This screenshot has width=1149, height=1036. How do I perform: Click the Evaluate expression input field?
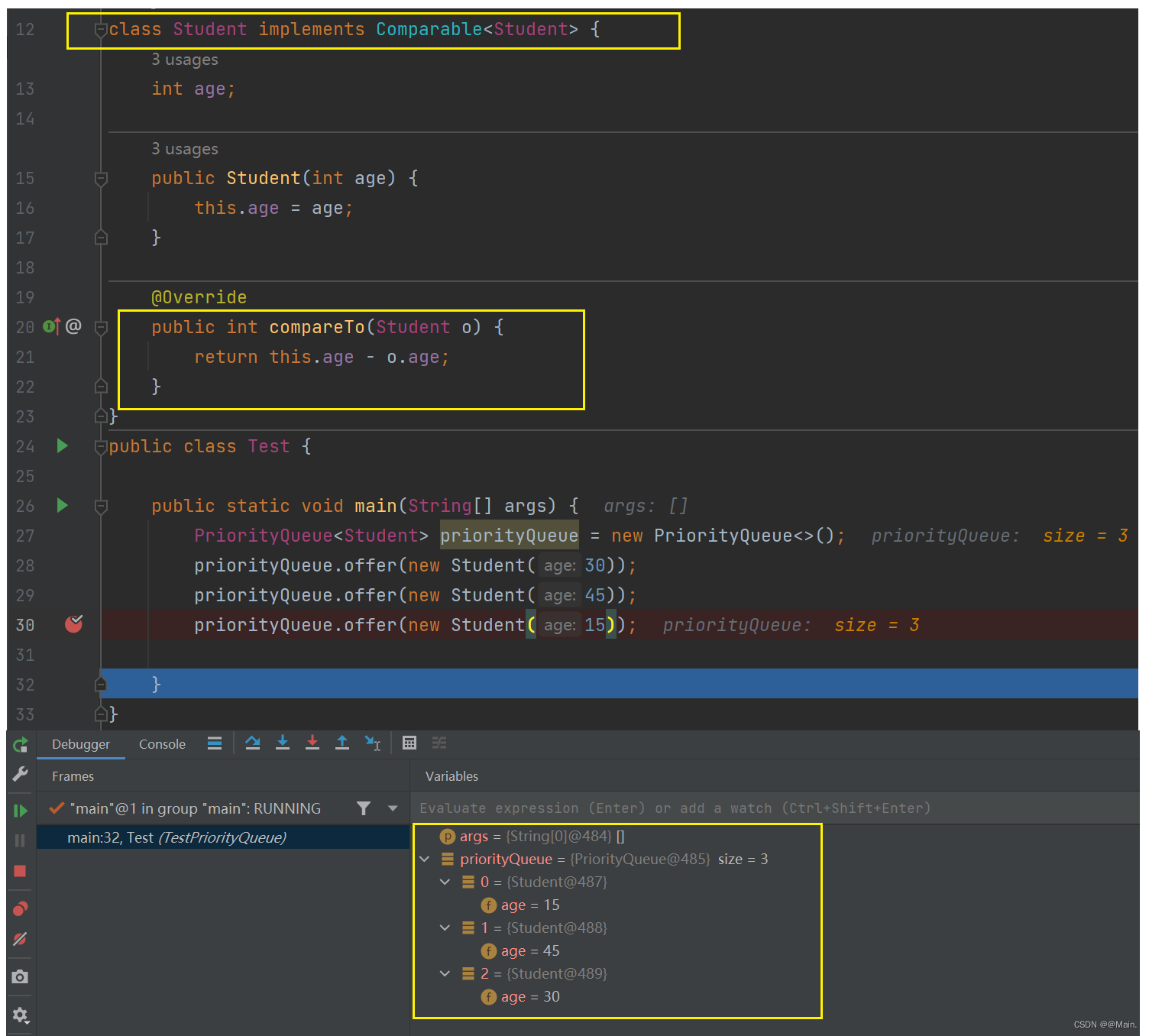(x=775, y=808)
